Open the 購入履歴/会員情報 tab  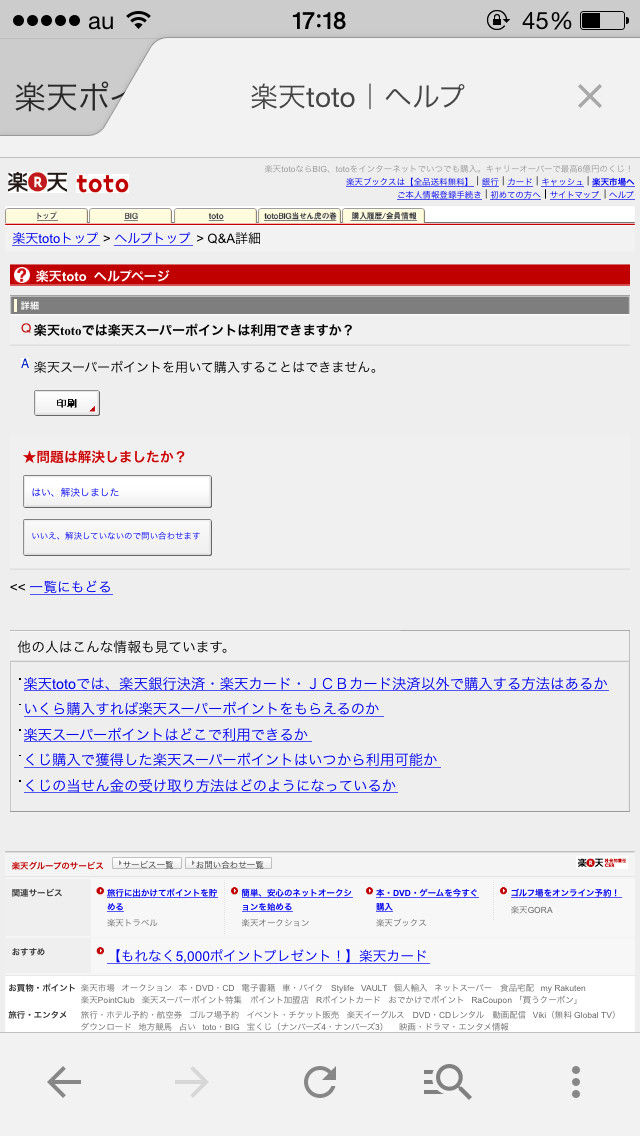click(384, 216)
